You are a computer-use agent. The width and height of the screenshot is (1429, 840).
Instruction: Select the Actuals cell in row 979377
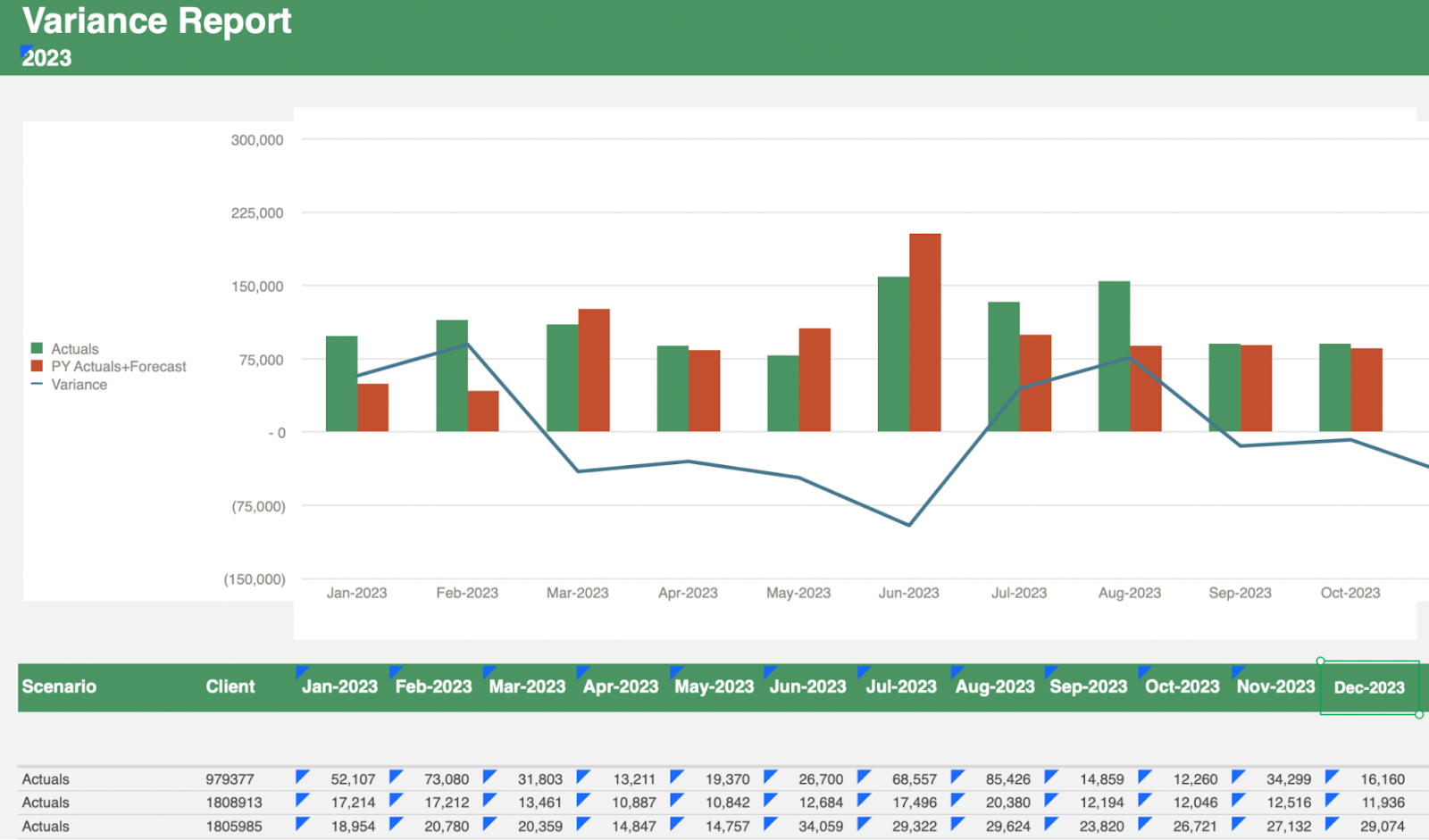(46, 779)
